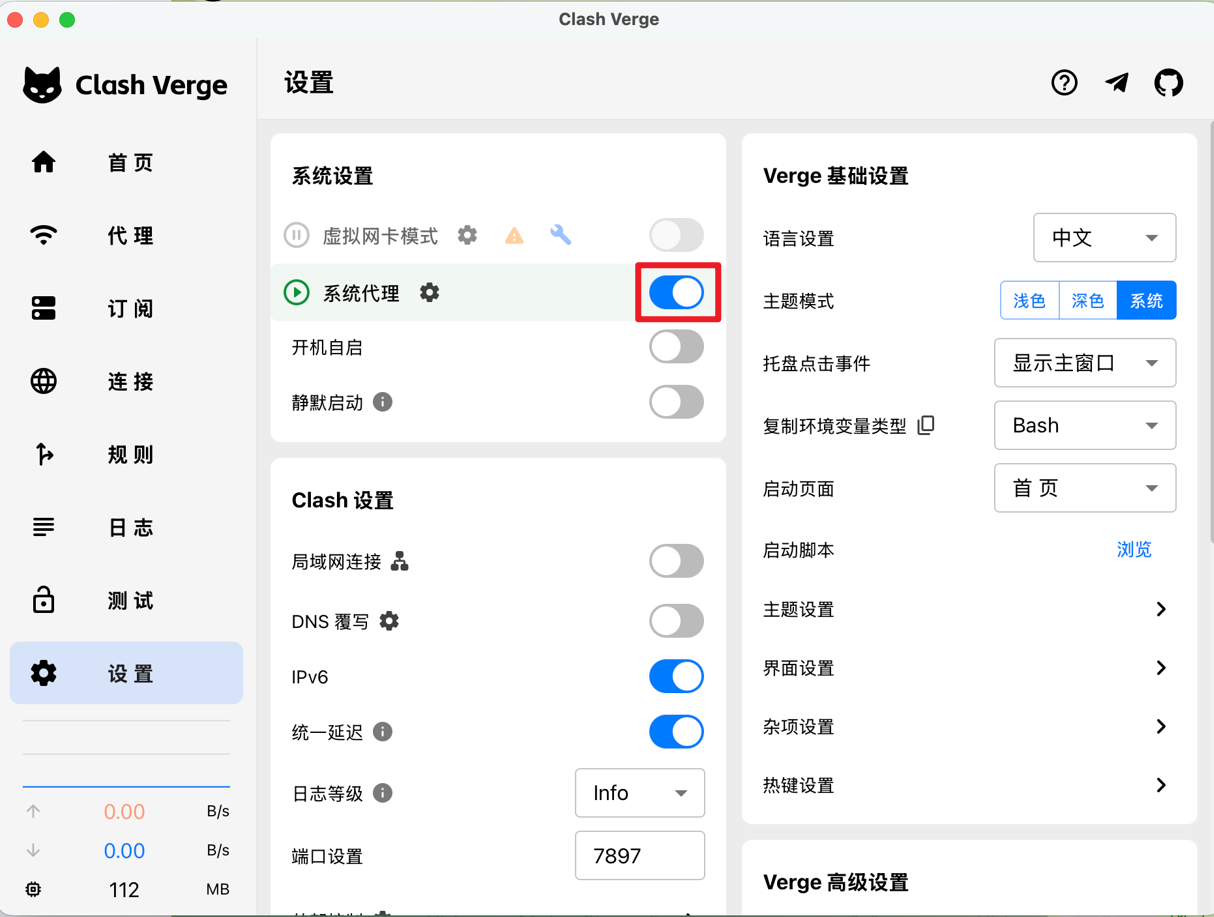Go to 代理 in sidebar
Screen dimensions: 1214x917
tap(126, 235)
